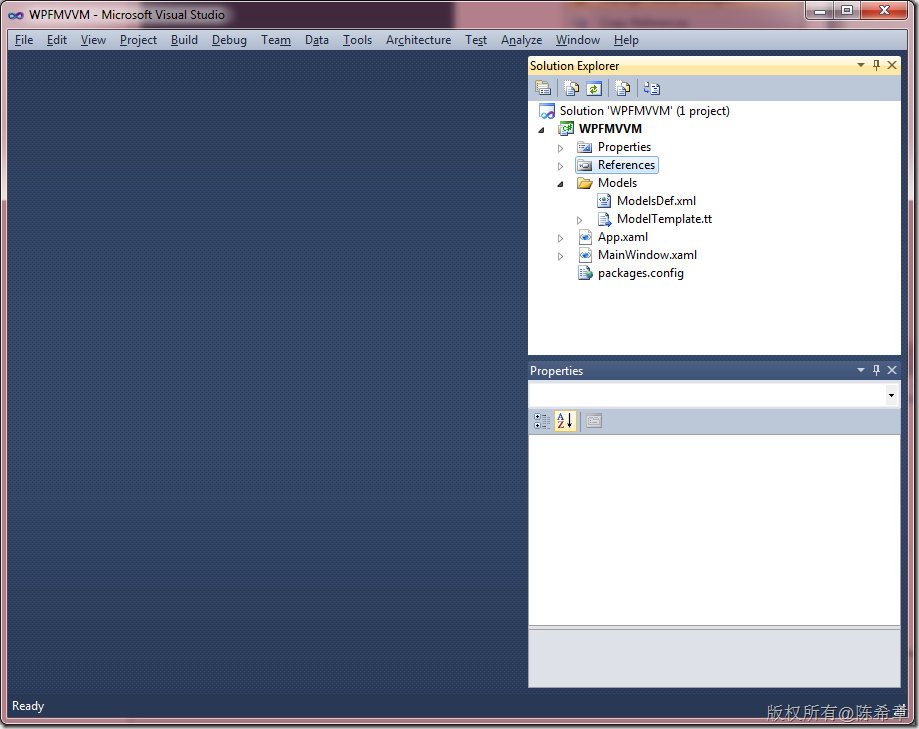Click the ModelsDef.xml file icon
919x729 pixels.
604,201
